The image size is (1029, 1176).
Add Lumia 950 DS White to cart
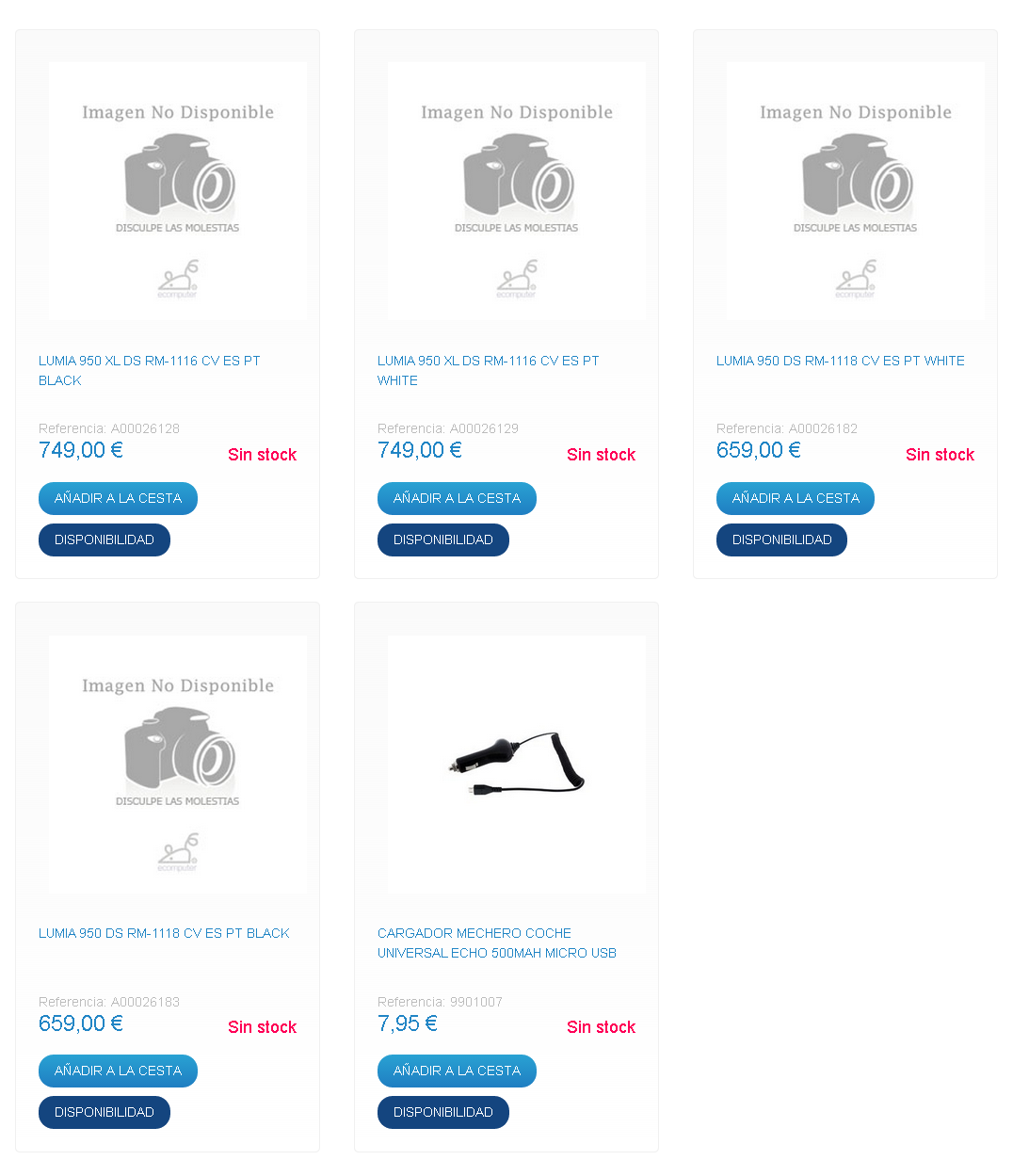[796, 498]
